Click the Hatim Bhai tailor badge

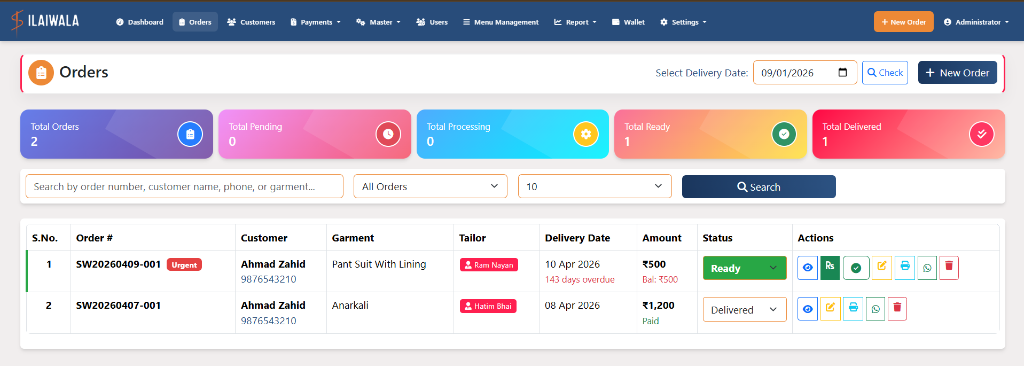488,306
